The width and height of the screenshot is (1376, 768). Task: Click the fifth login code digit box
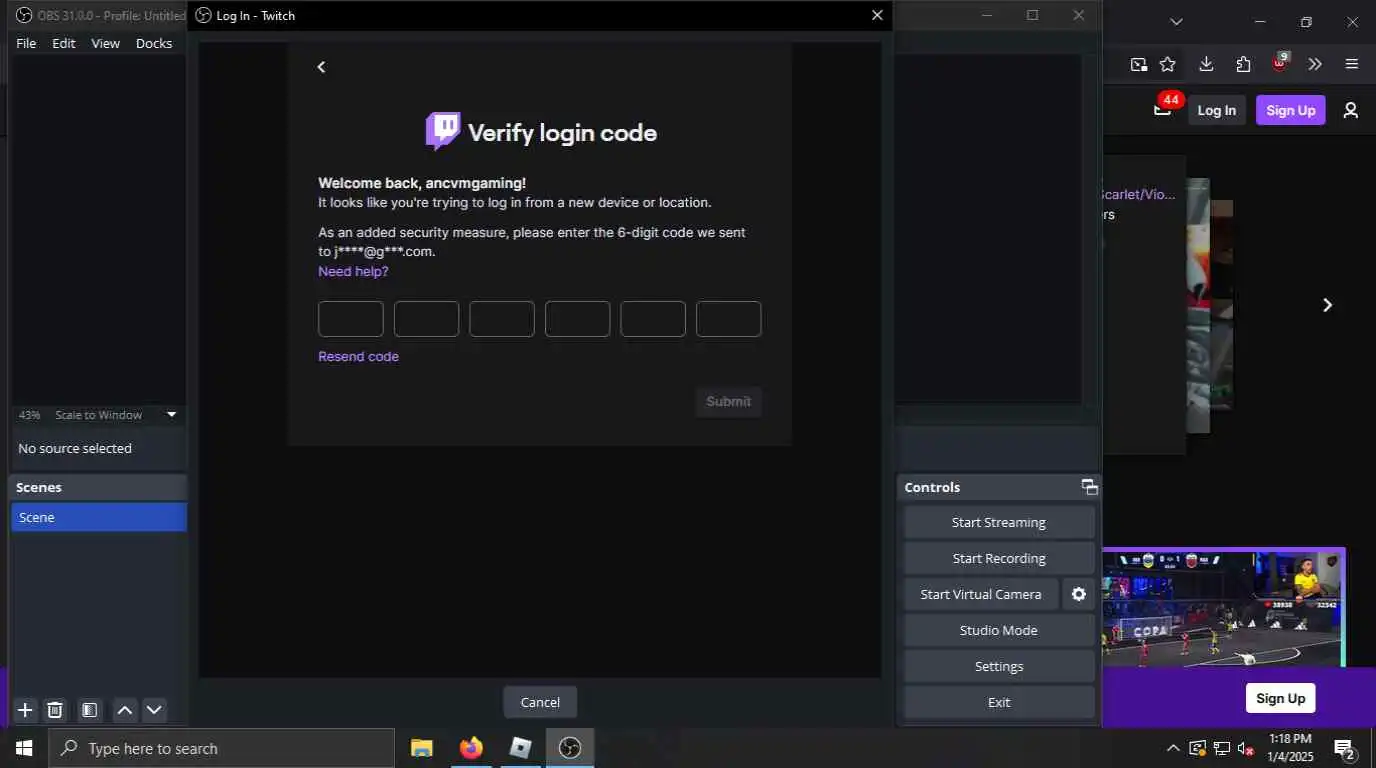(653, 319)
